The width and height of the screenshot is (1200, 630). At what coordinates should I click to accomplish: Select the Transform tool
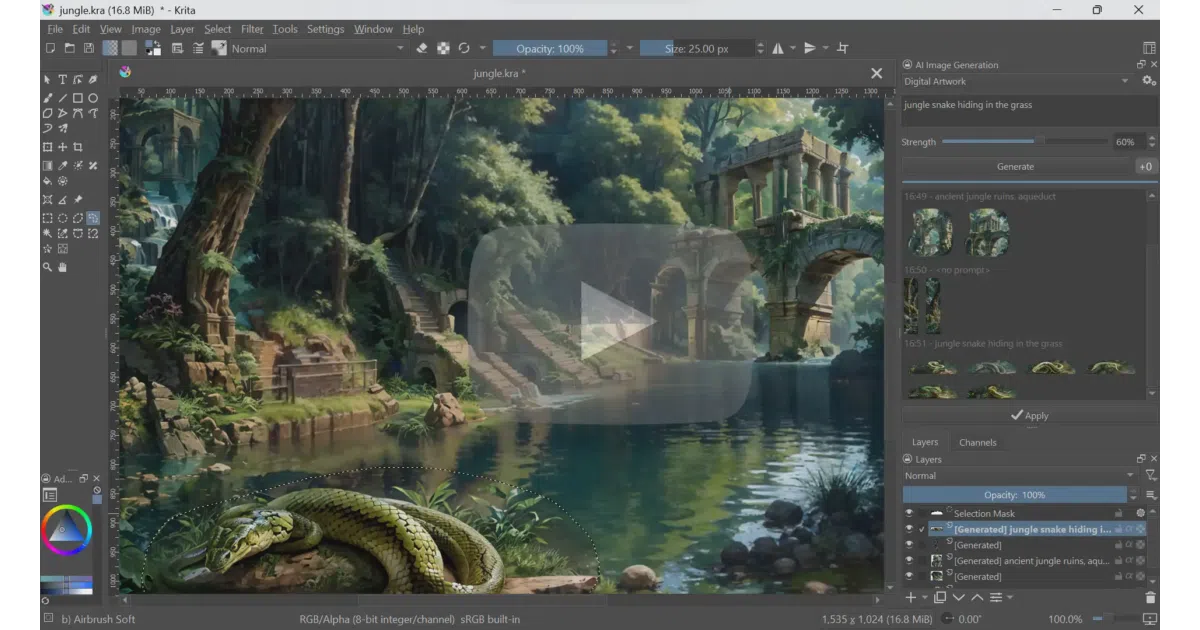47,147
